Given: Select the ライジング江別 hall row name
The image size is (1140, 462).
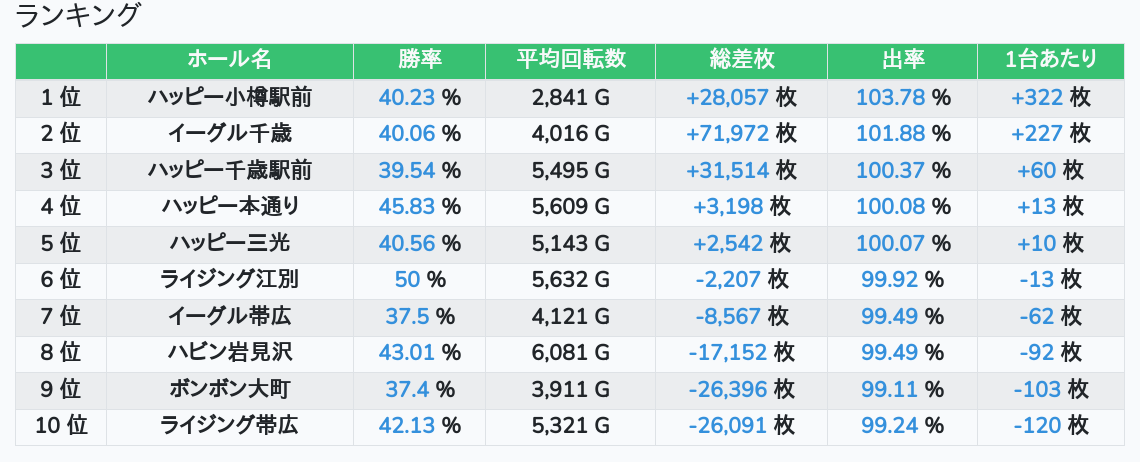Looking at the screenshot, I should [229, 279].
